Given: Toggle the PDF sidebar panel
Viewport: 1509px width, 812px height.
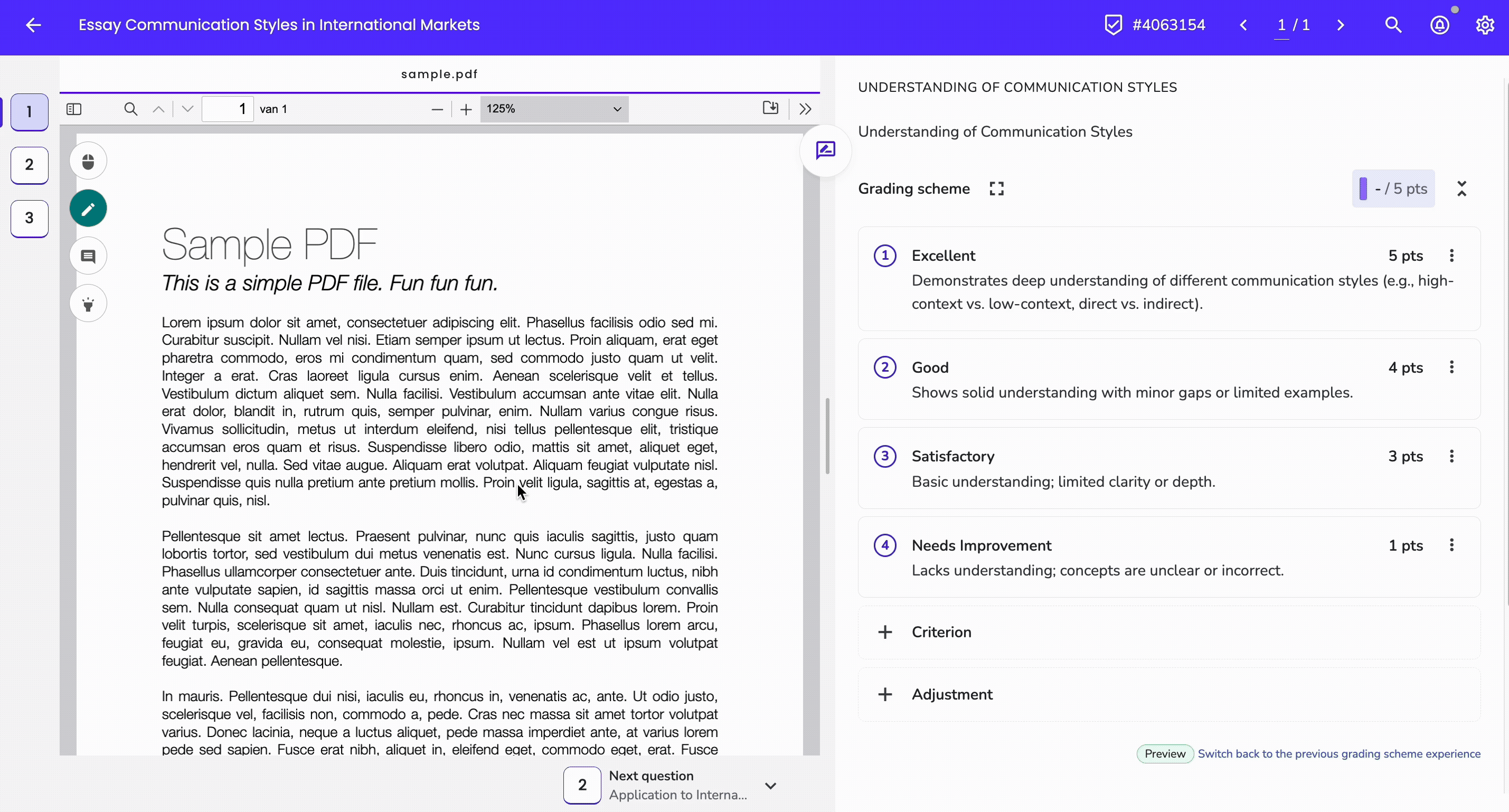Looking at the screenshot, I should pos(74,109).
